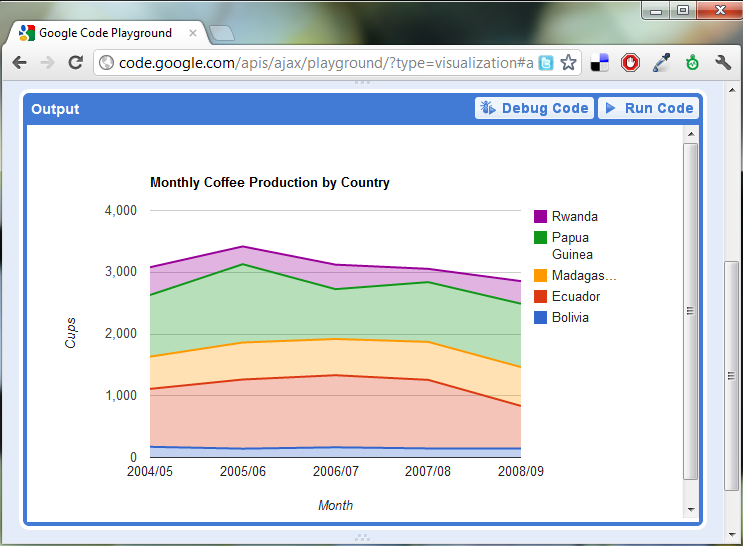The height and width of the screenshot is (546, 743).
Task: Click the Twitter extension icon in address bar
Action: pos(546,63)
